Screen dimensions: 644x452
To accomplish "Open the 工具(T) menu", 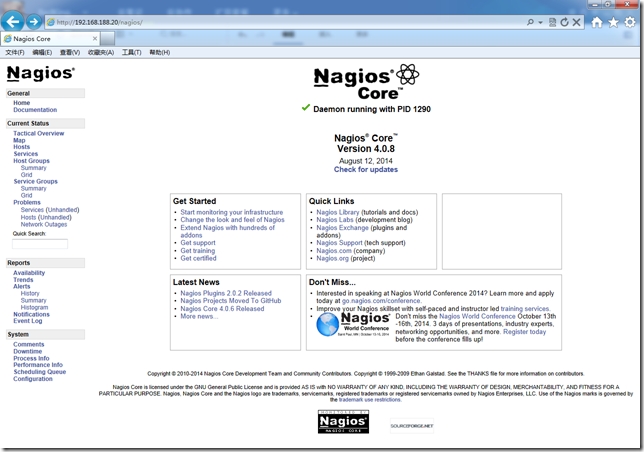I will (x=131, y=53).
